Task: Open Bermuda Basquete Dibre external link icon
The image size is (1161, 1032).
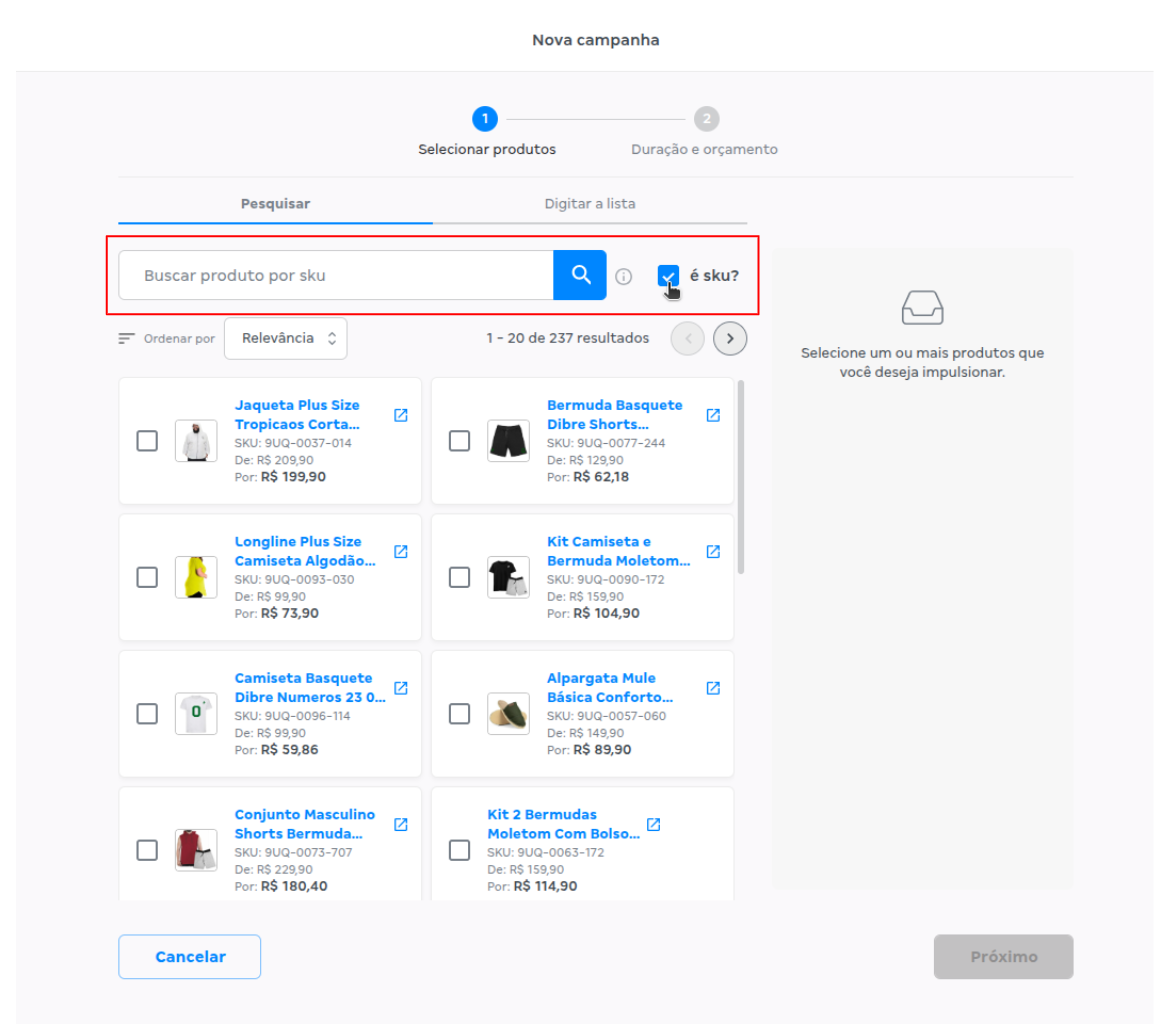Action: [713, 415]
